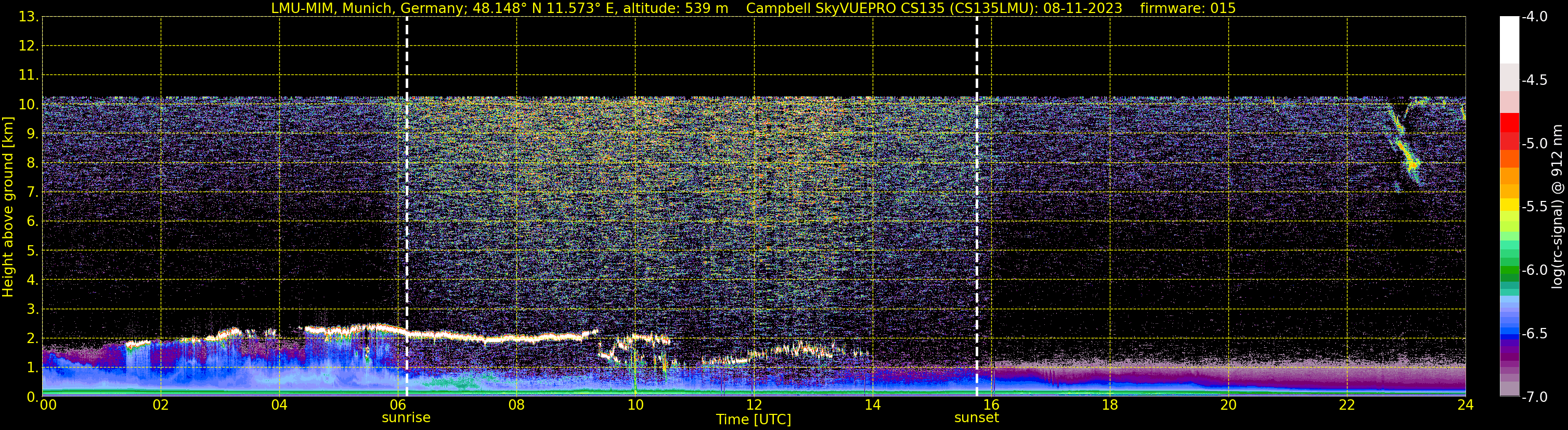Click the 4. height tick label
This screenshot has height=430, width=1568.
[33, 280]
